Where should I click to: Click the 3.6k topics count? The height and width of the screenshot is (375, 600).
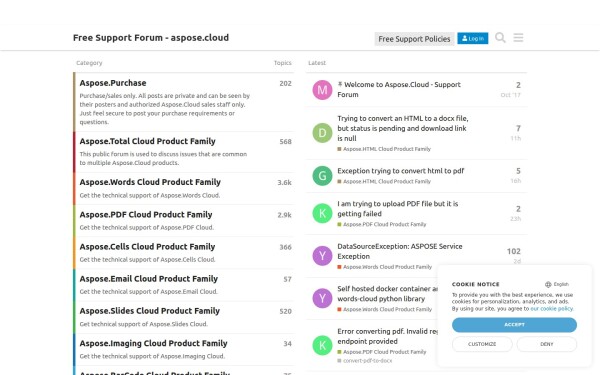pyautogui.click(x=284, y=183)
